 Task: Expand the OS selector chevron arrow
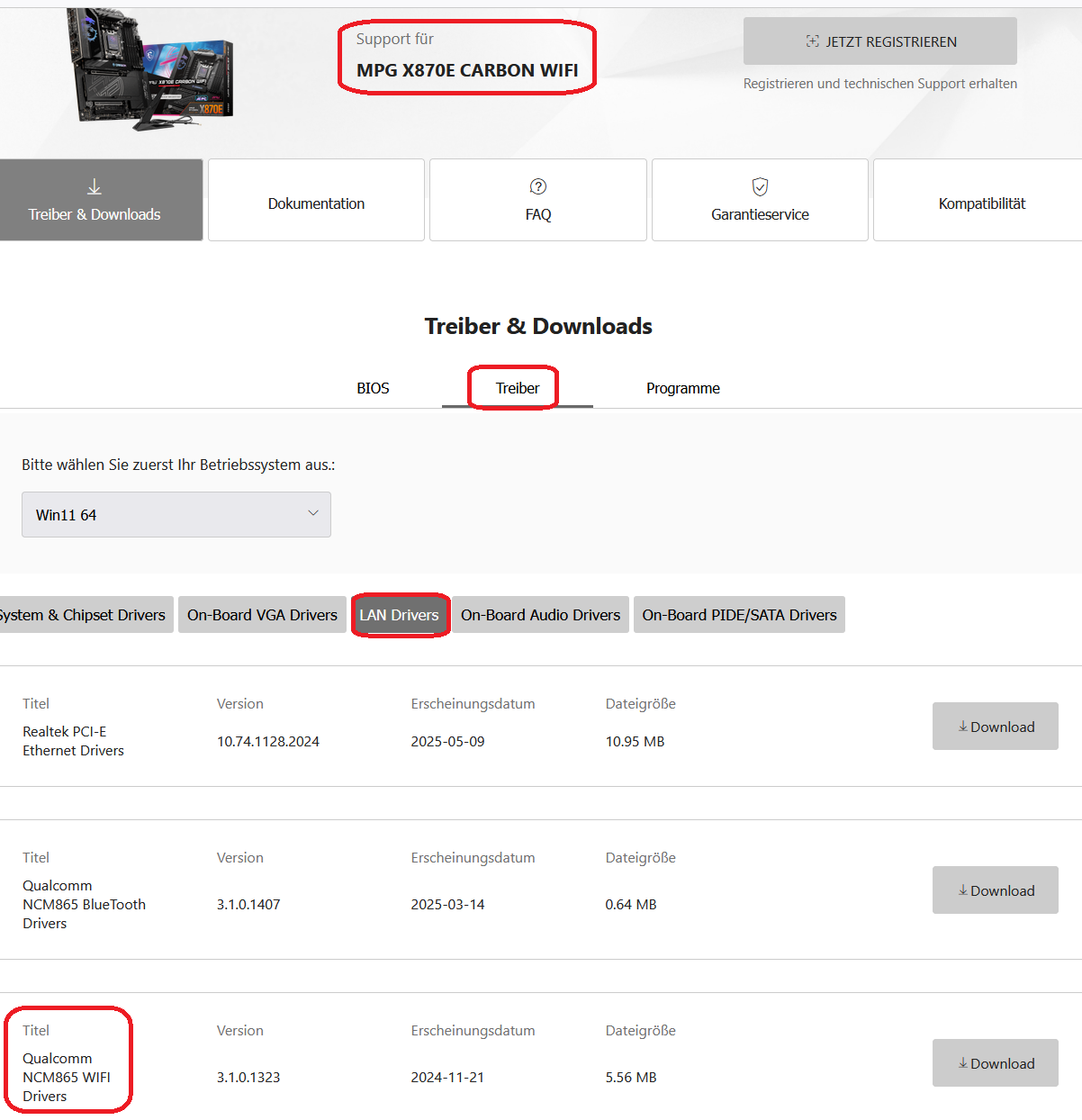click(313, 513)
